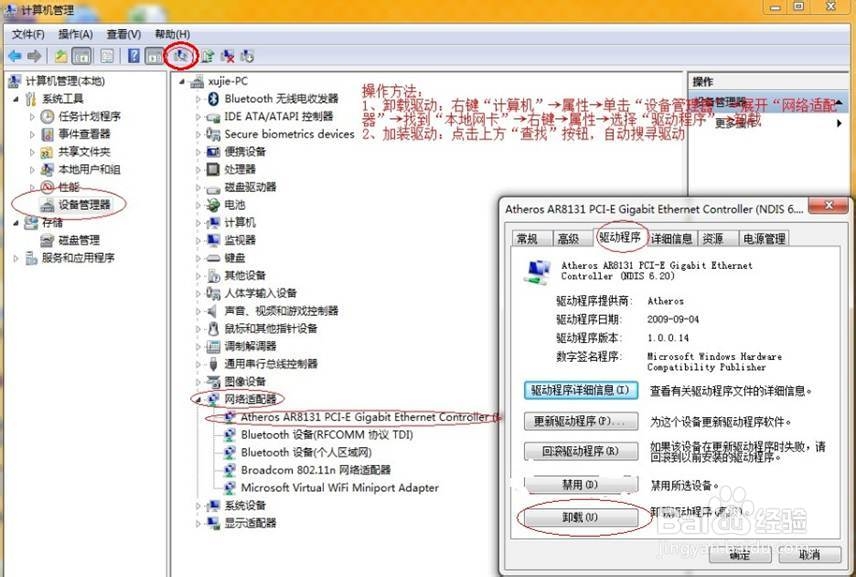Click the Secure biometrics devices icon
Image resolution: width=856 pixels, height=577 pixels.
coord(213,134)
